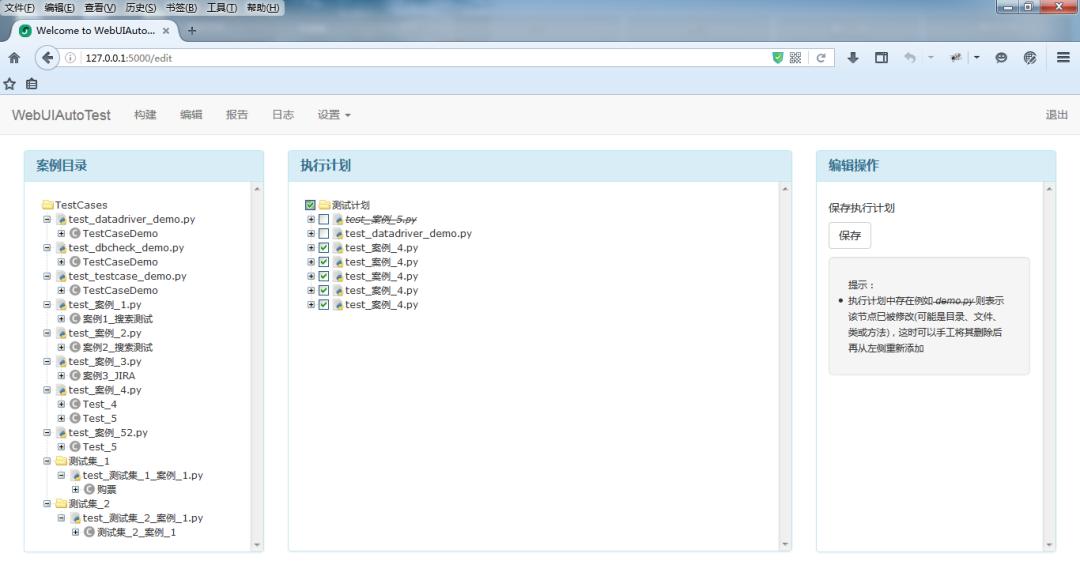Click the 退出 logout link
Viewport: 1080px width, 576px height.
(1056, 115)
